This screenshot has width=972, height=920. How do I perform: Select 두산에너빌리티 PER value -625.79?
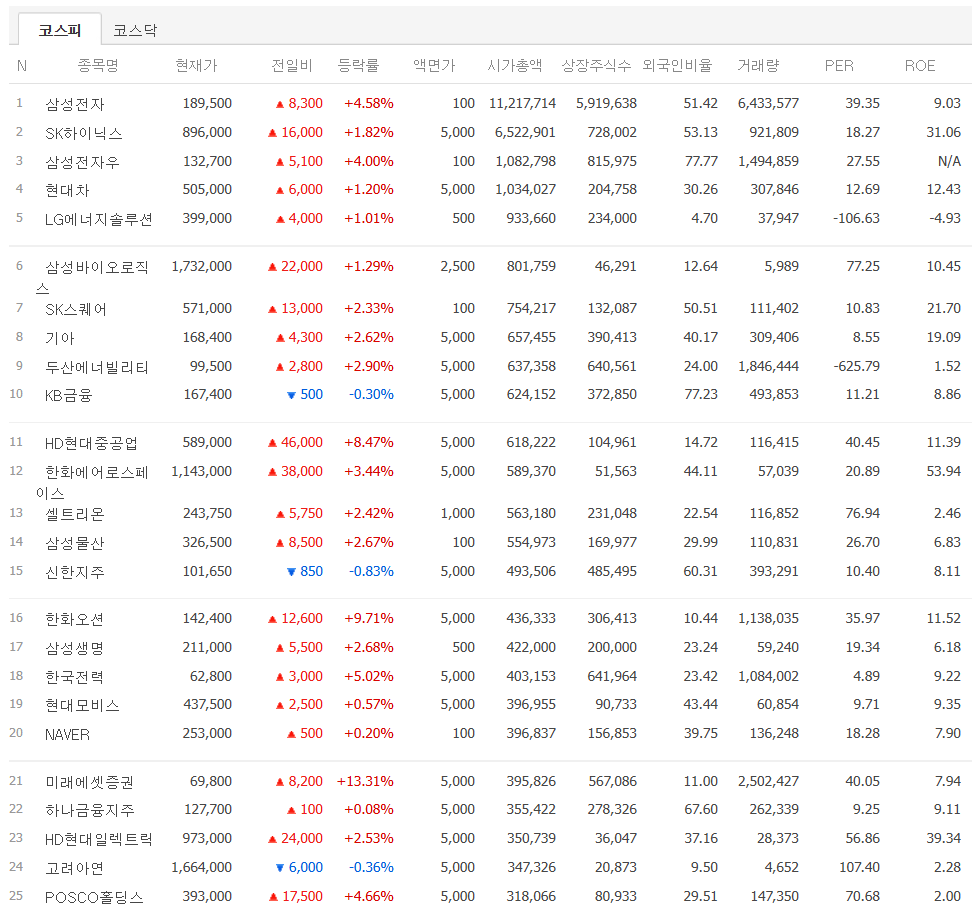click(x=856, y=367)
